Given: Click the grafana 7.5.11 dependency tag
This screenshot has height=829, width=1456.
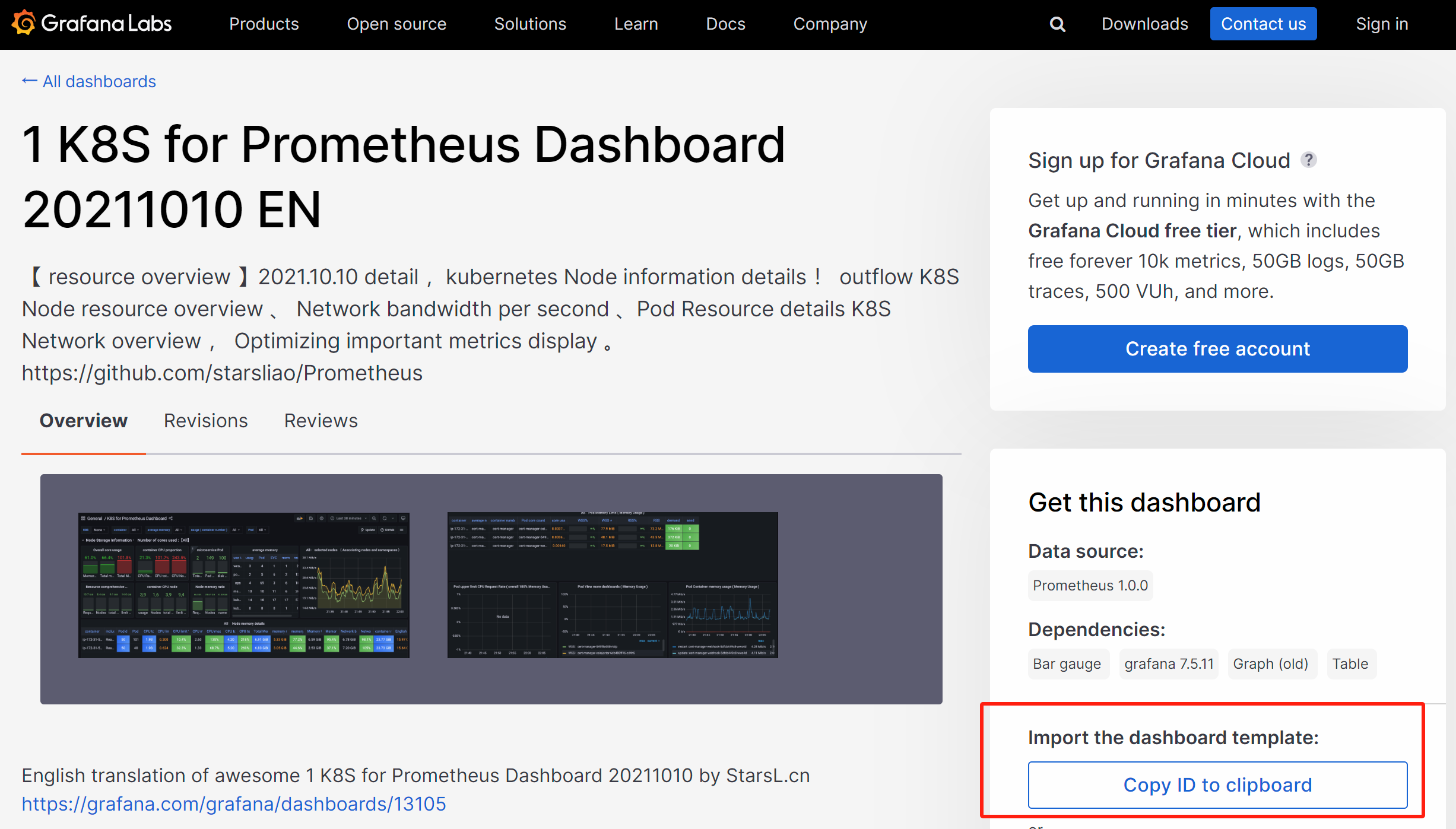Looking at the screenshot, I should pyautogui.click(x=1169, y=663).
